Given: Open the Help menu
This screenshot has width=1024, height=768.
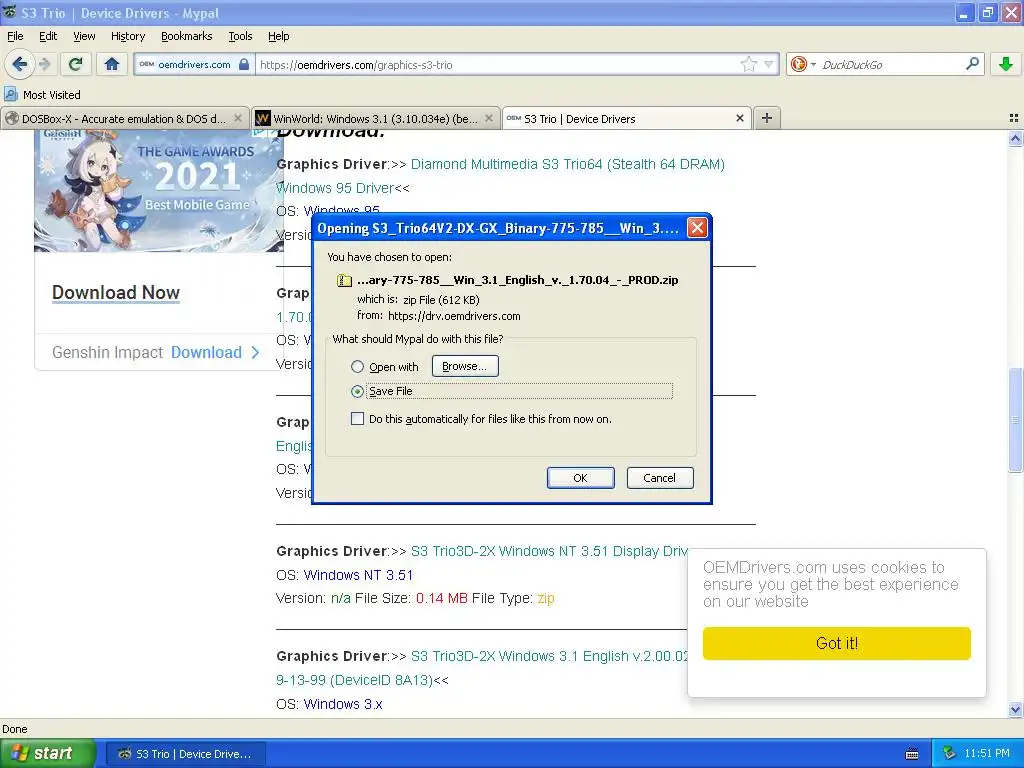Looking at the screenshot, I should [x=278, y=36].
